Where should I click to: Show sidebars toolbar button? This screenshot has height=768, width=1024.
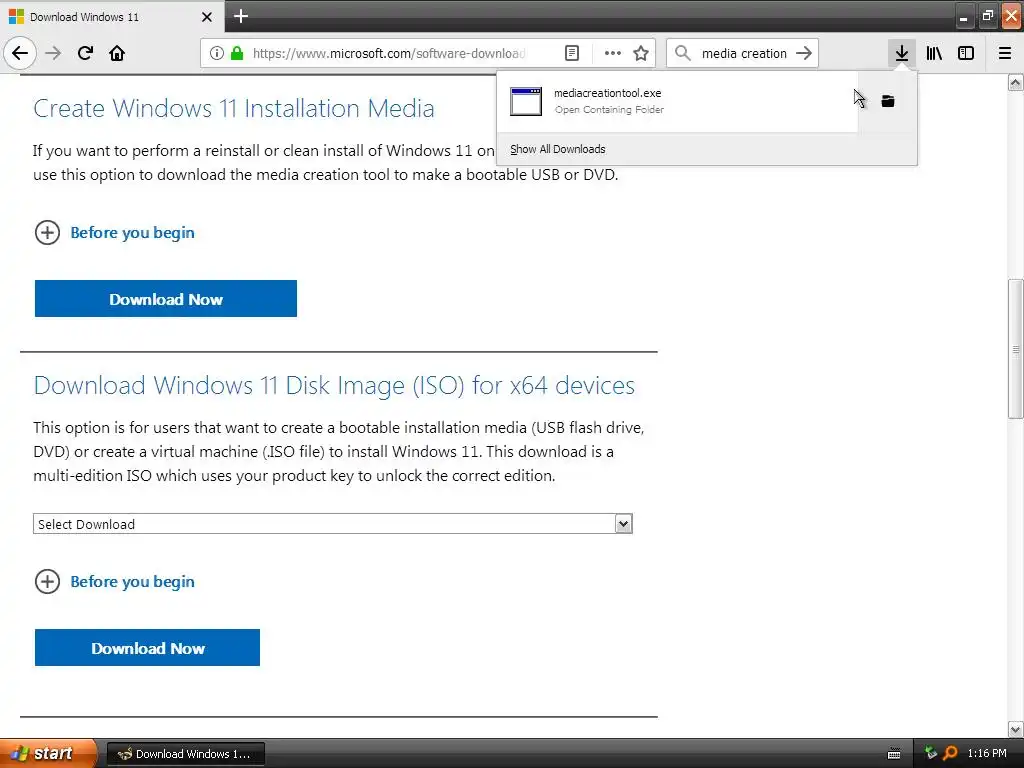966,53
